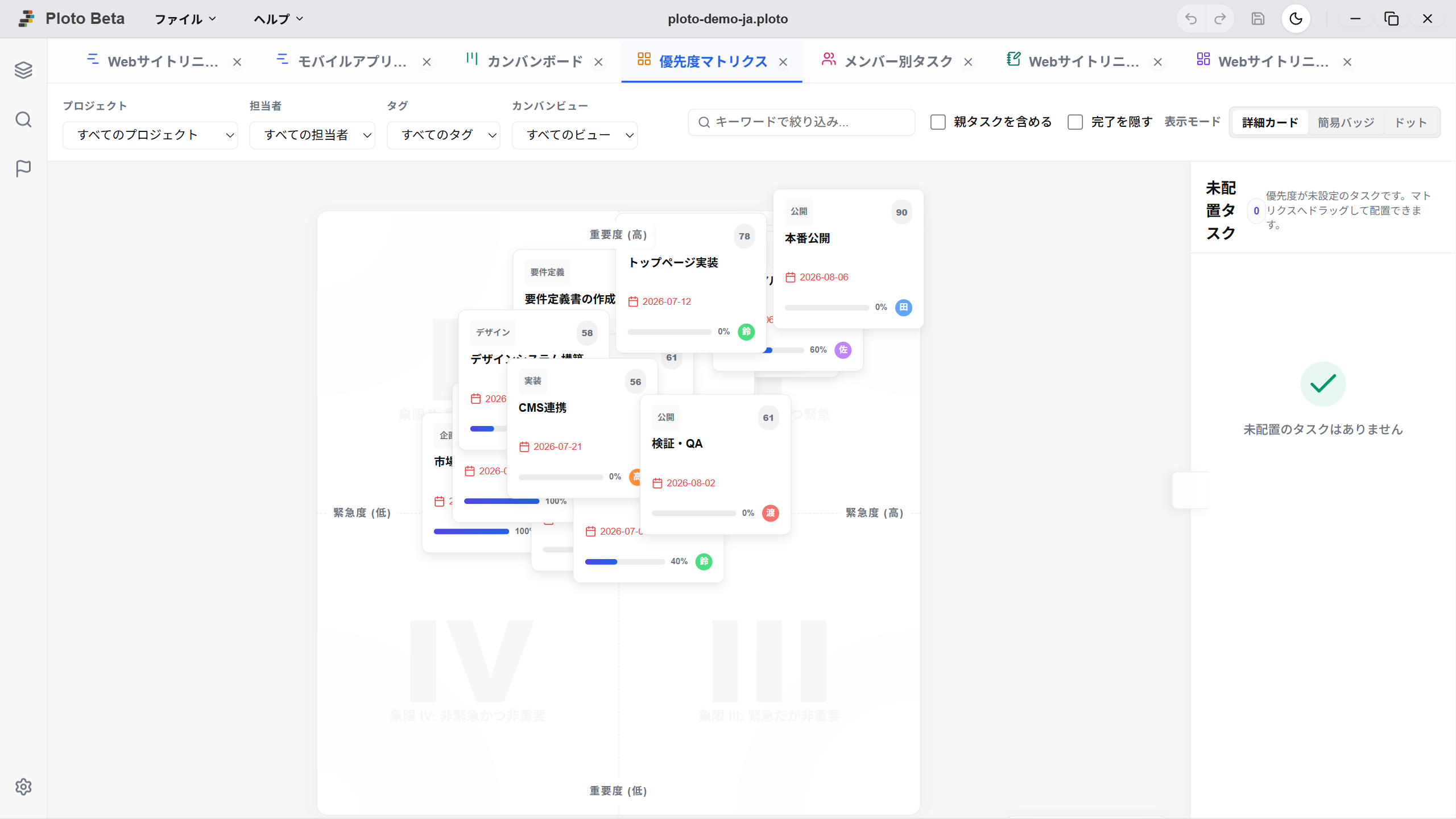Viewport: 1456px width, 819px height.
Task: Click the green checkmark empty-state icon
Action: click(1323, 384)
